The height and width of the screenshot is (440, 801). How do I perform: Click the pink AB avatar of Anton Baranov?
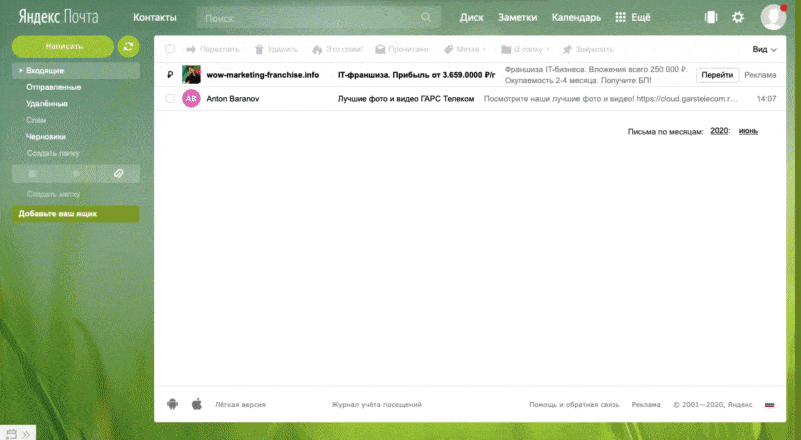[191, 99]
